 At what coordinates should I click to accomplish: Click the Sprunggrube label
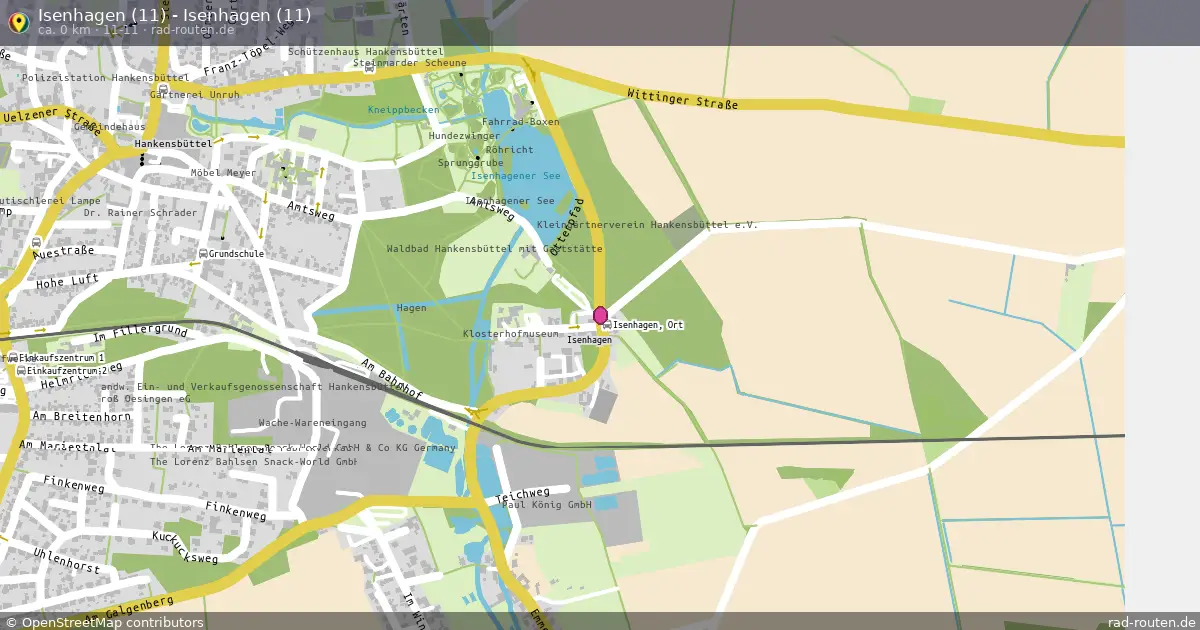pyautogui.click(x=471, y=162)
